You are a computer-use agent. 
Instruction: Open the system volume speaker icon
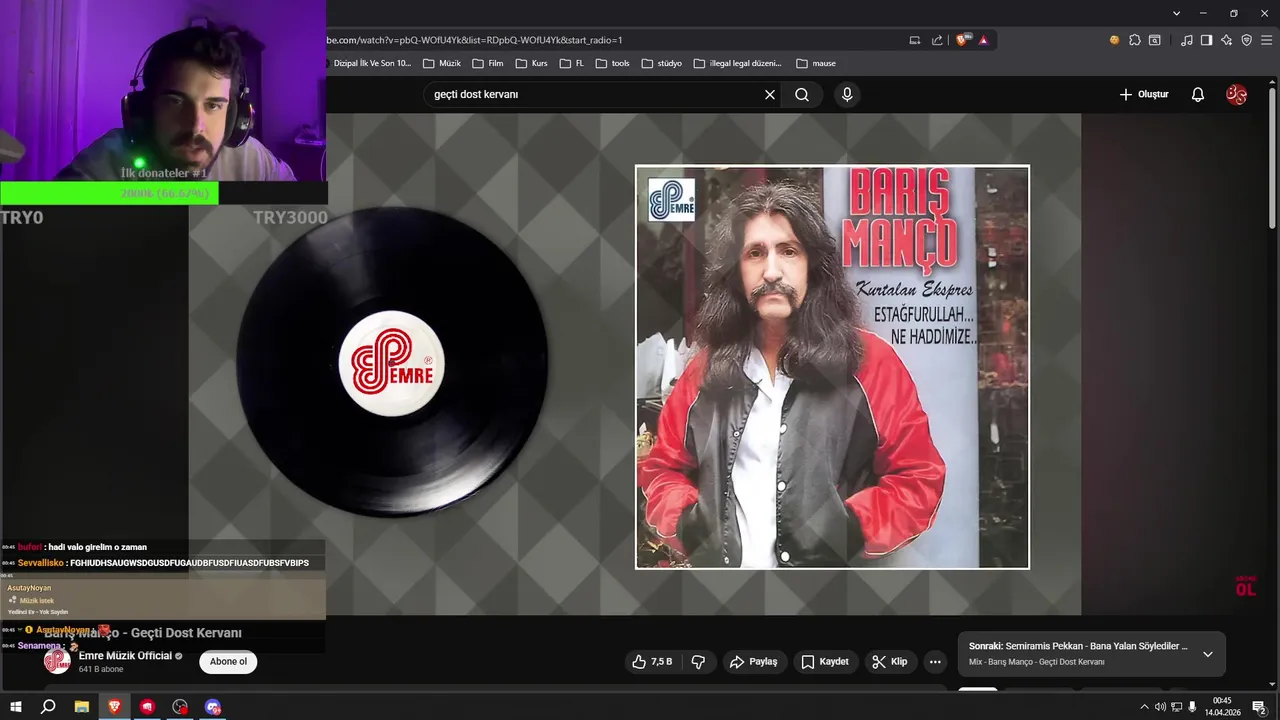click(x=1160, y=707)
